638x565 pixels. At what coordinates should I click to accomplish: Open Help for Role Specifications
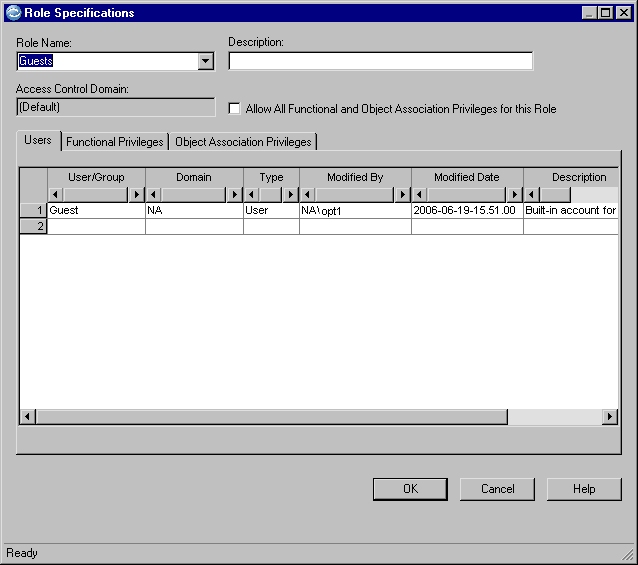pyautogui.click(x=584, y=489)
